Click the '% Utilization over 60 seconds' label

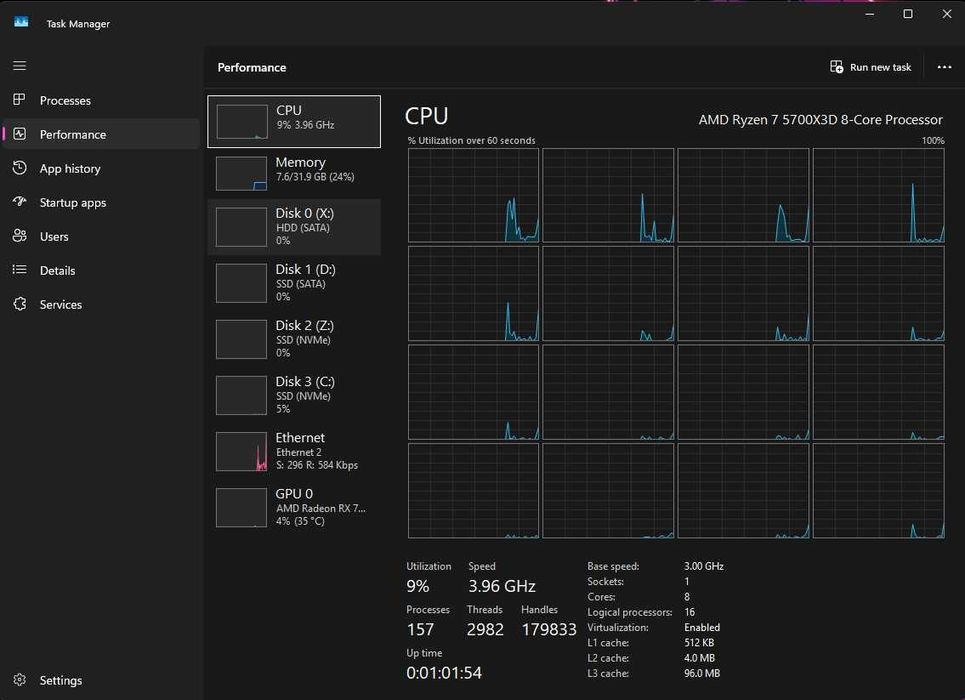pyautogui.click(x=471, y=140)
